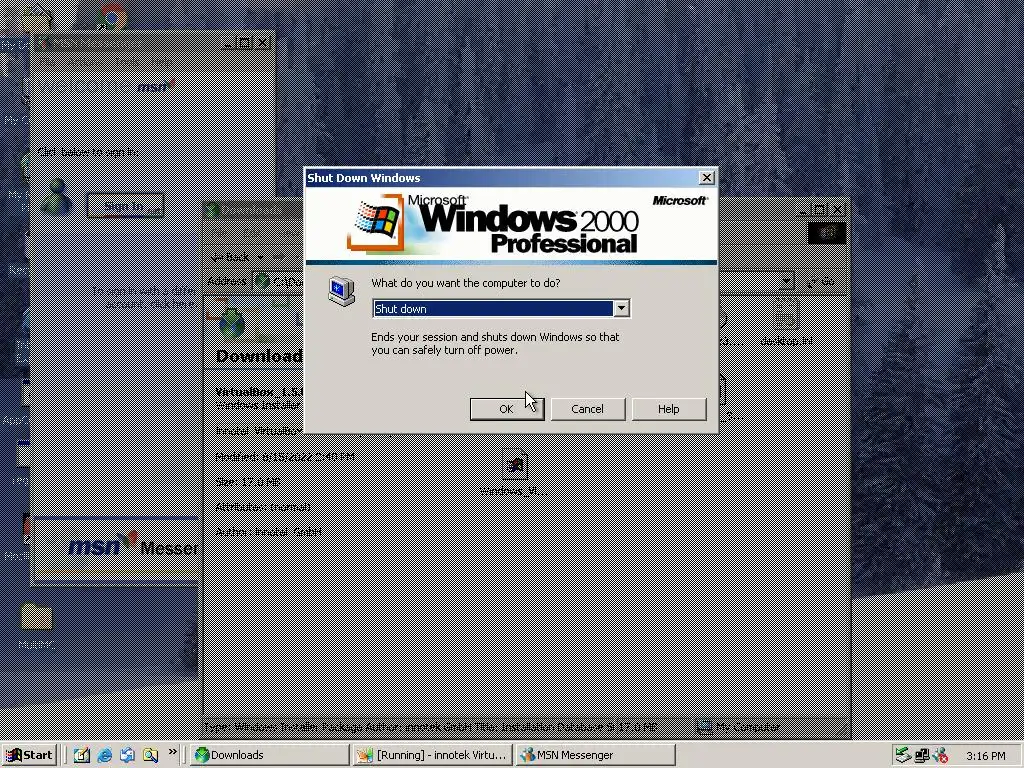1024x768 pixels.
Task: Click Back button in Downloads toolbar
Action: (230, 257)
